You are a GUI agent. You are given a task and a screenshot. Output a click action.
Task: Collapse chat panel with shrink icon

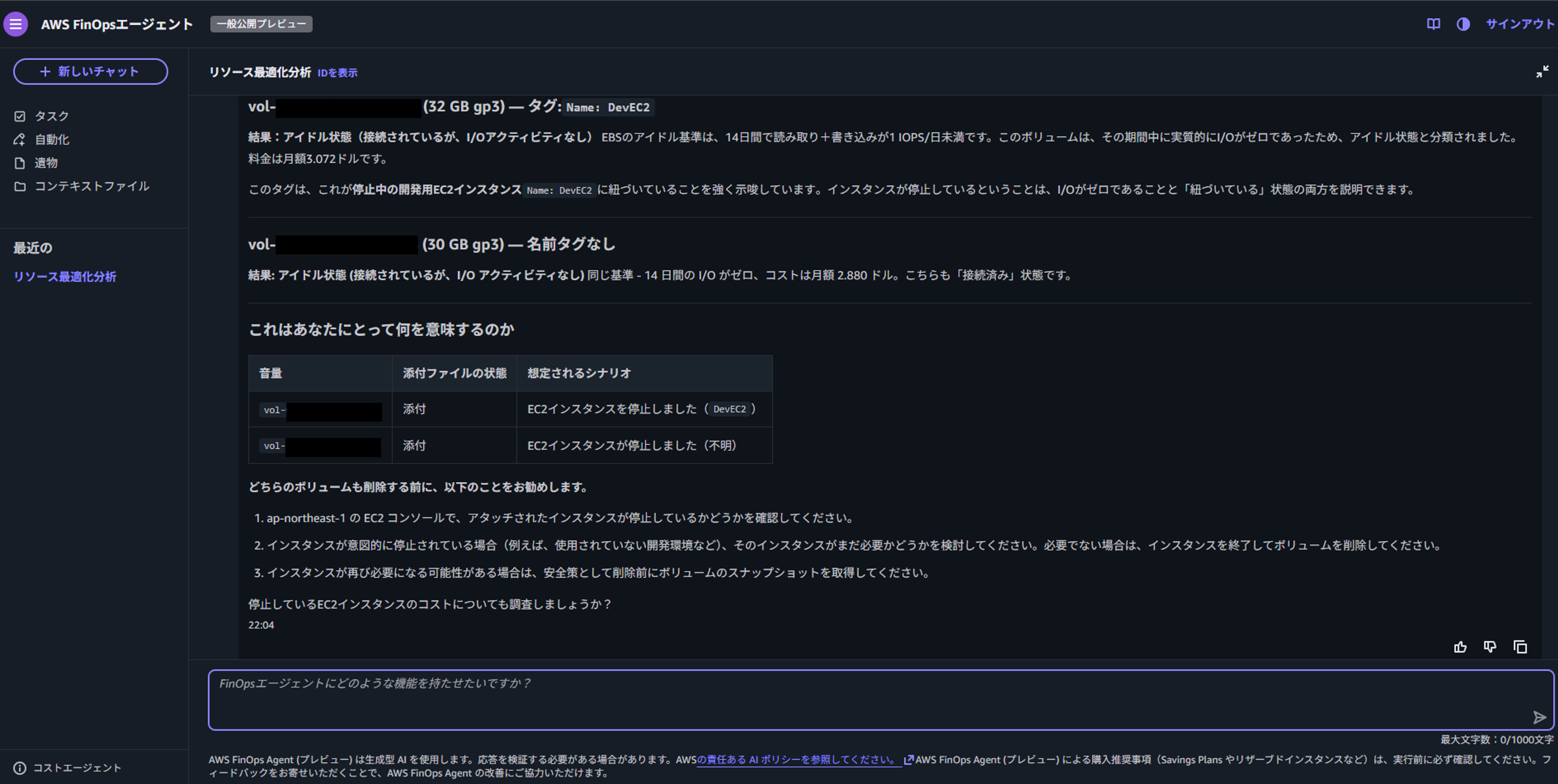(1542, 72)
